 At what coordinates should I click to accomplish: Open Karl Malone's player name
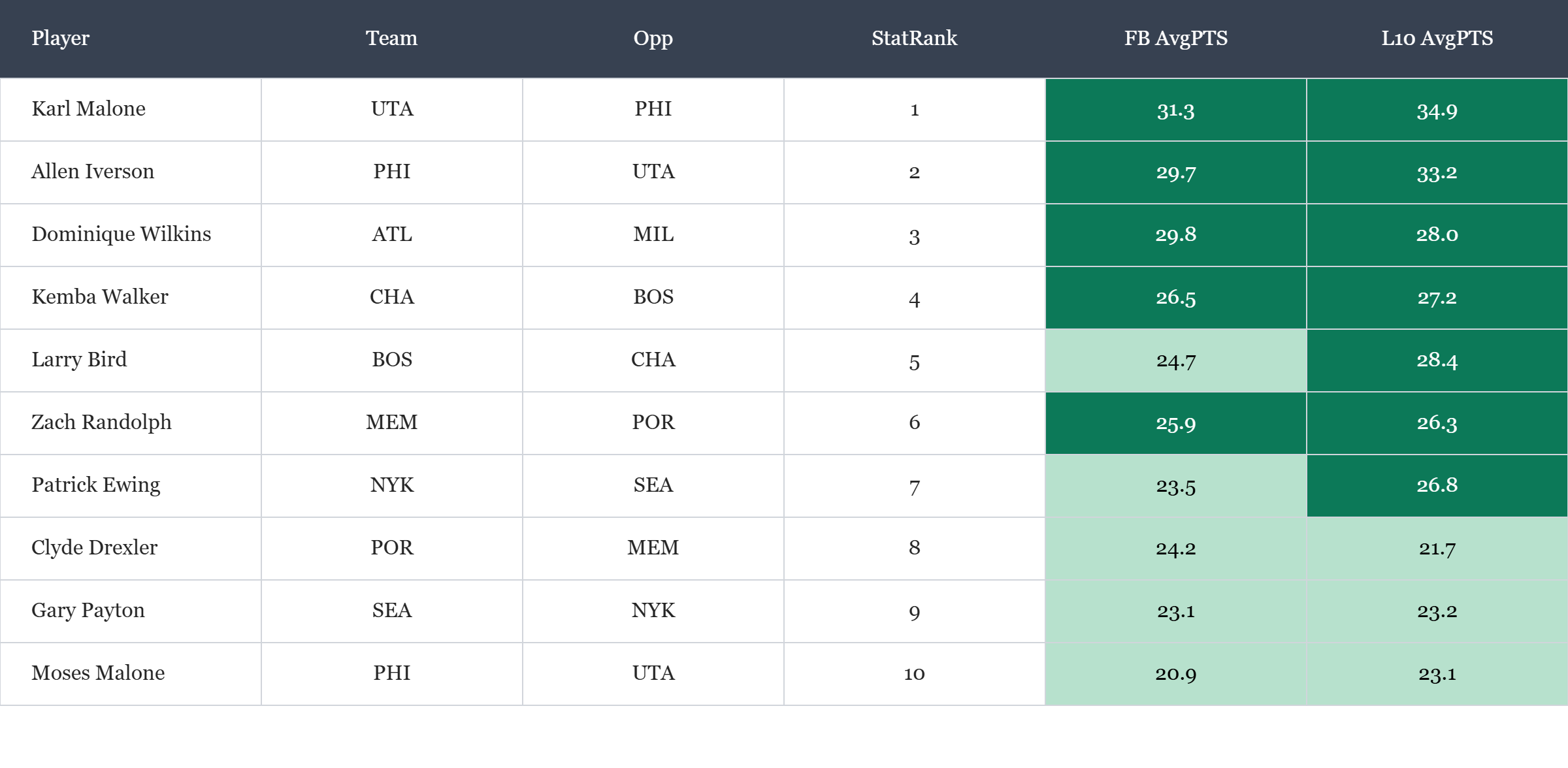[x=89, y=109]
